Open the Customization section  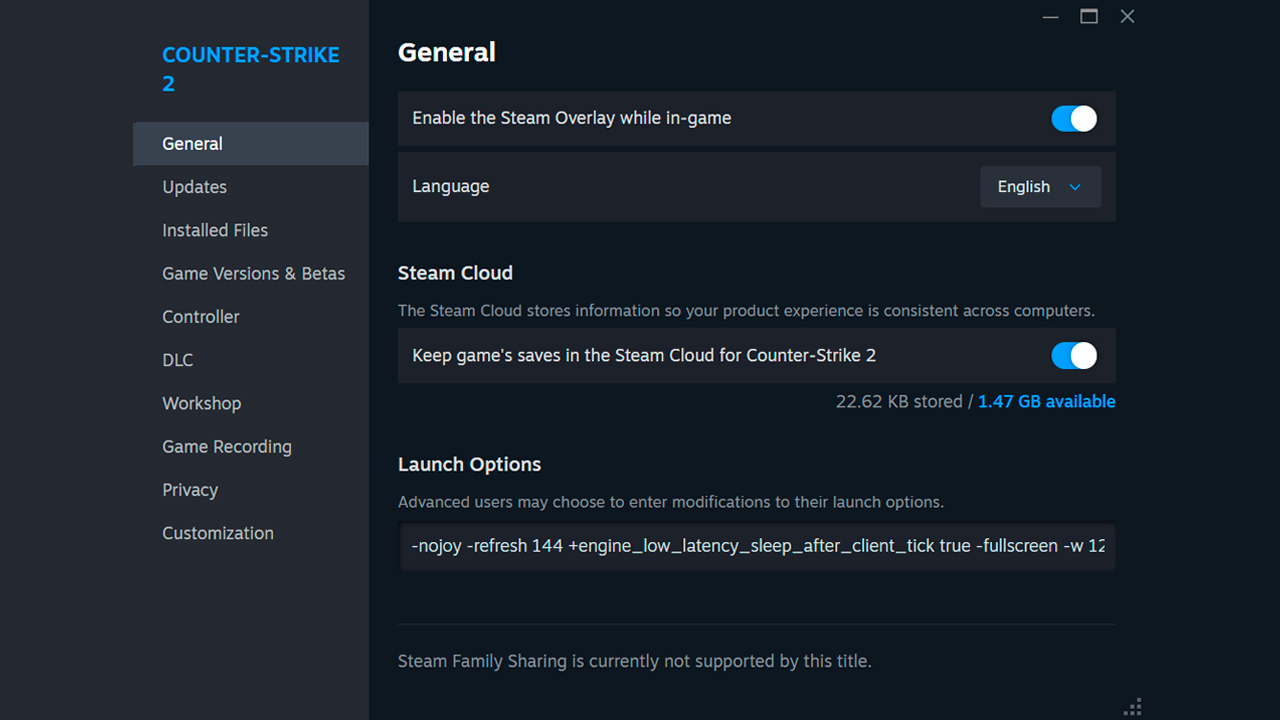click(x=251, y=533)
